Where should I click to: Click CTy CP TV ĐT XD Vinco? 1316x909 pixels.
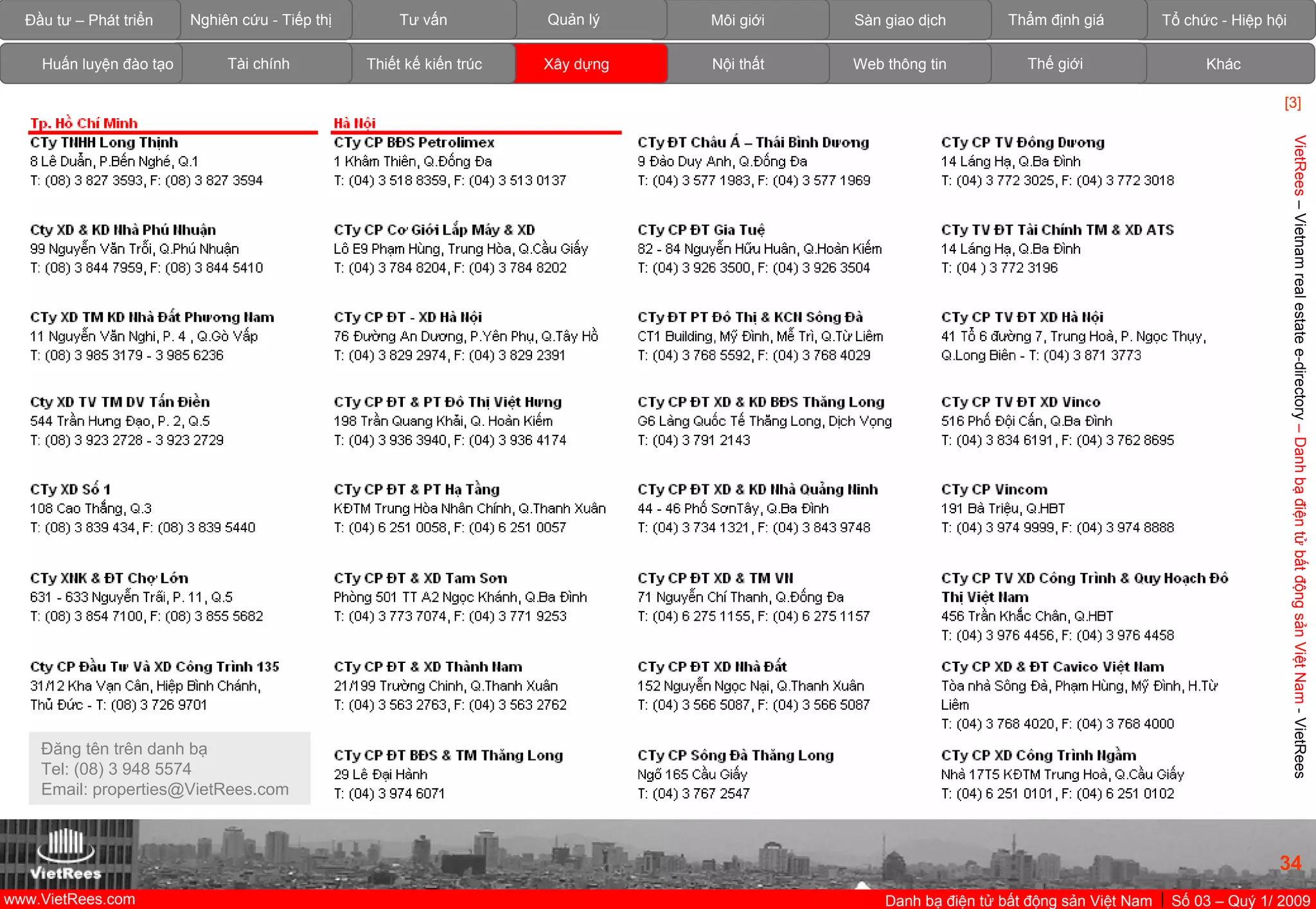click(1021, 402)
